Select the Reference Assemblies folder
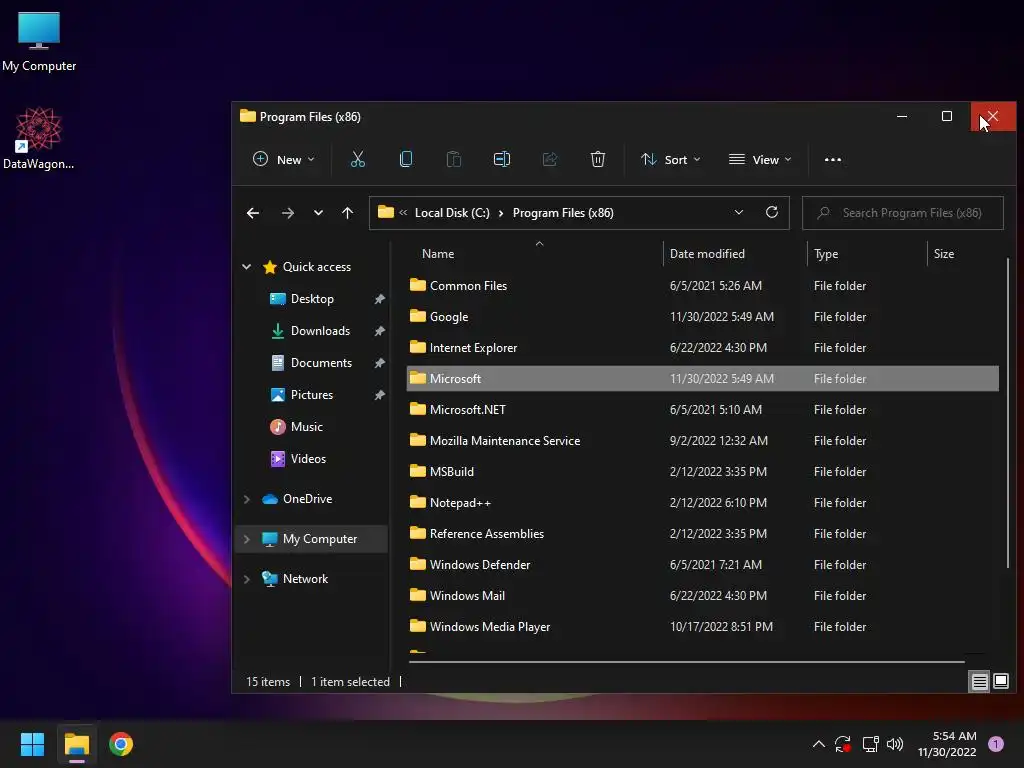 pos(702,534)
